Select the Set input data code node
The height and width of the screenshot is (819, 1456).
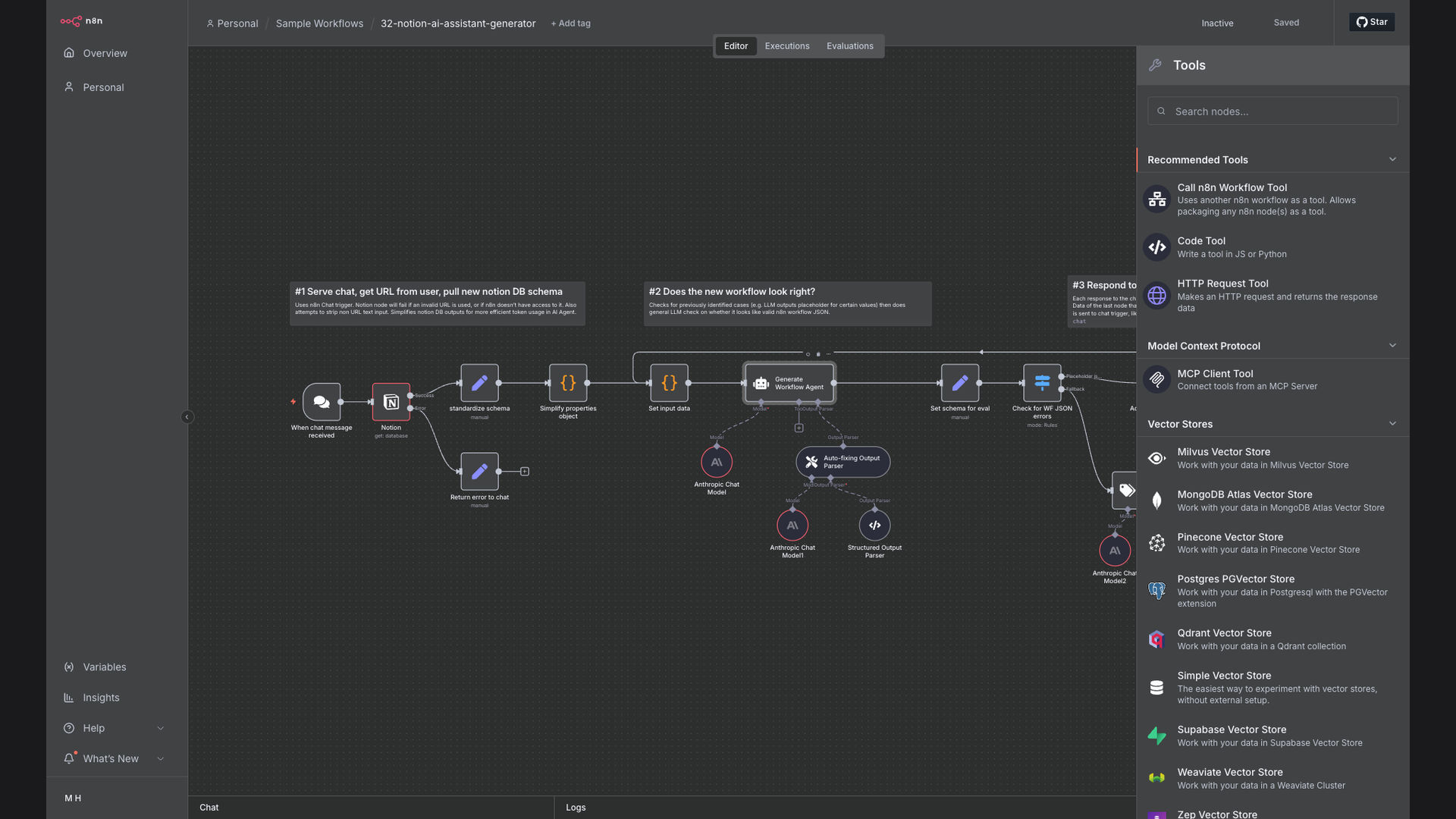point(669,383)
